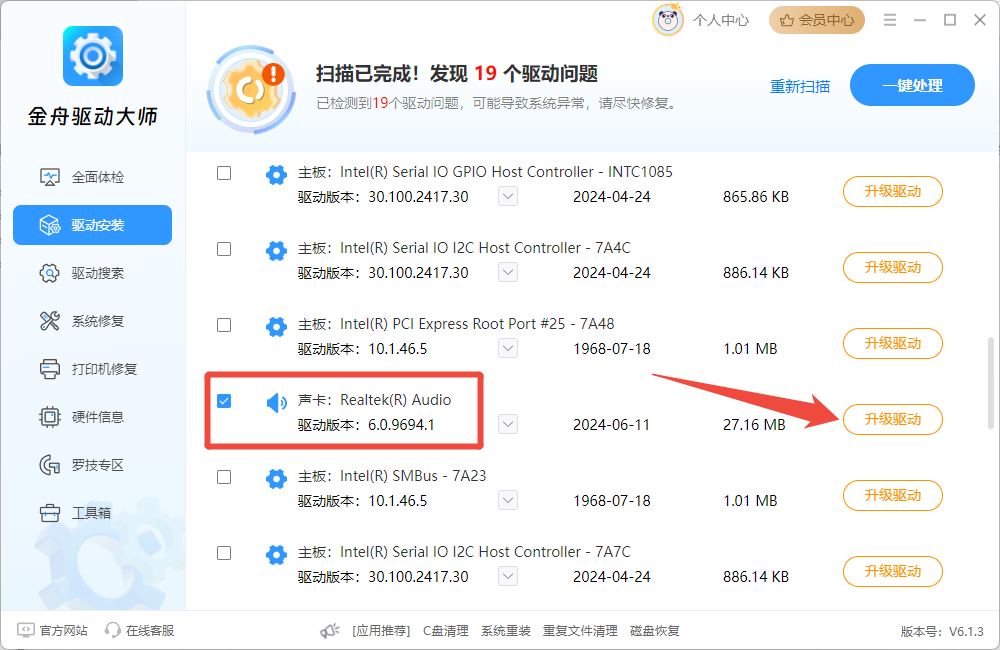1000x650 pixels.
Task: Click the gear icon of GPIO Host Controller
Action: pyautogui.click(x=276, y=174)
